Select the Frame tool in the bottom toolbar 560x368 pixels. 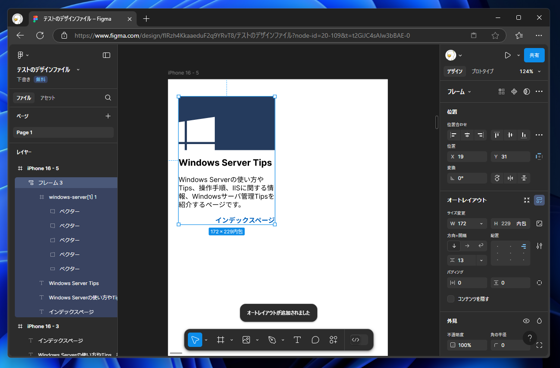pyautogui.click(x=221, y=340)
